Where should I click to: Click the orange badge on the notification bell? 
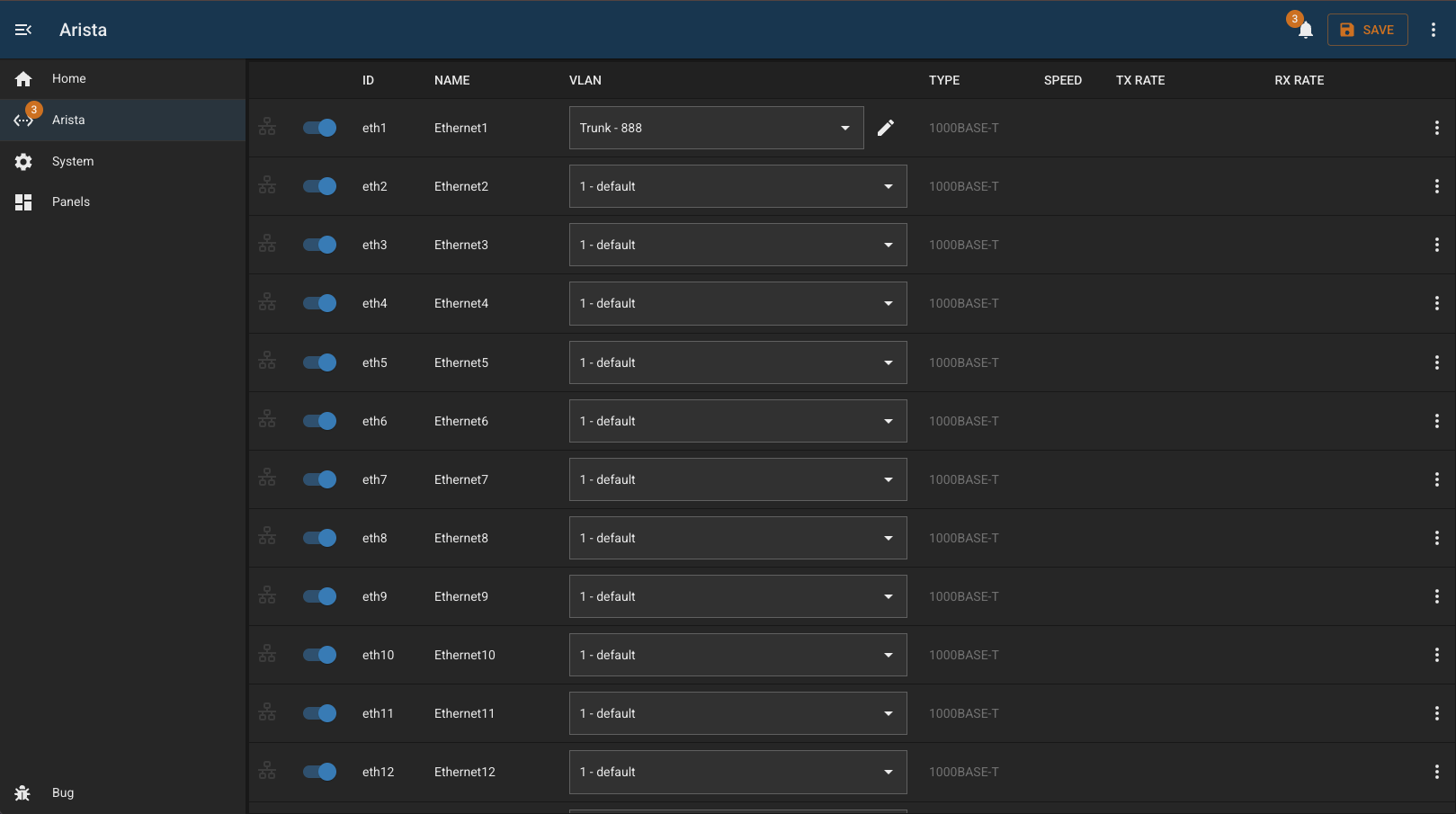[1295, 18]
